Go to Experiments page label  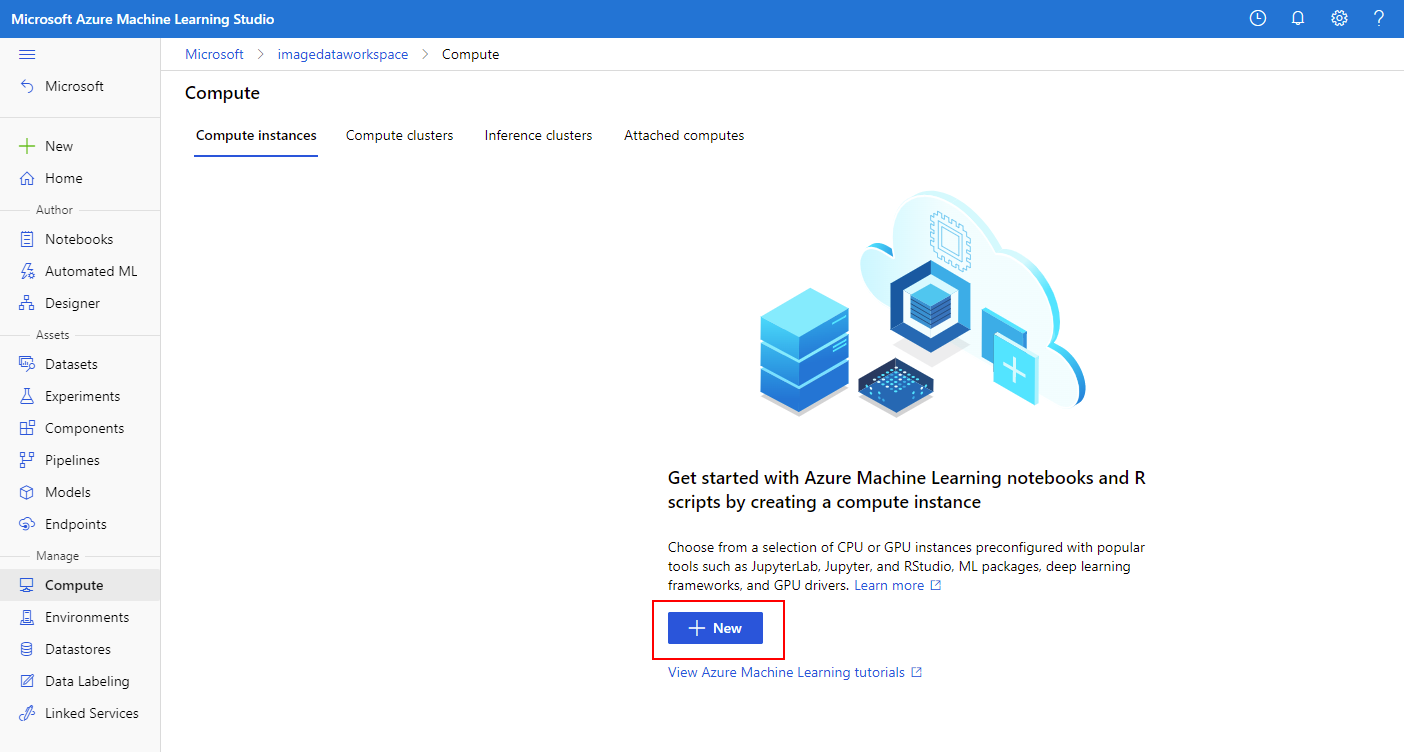(82, 396)
